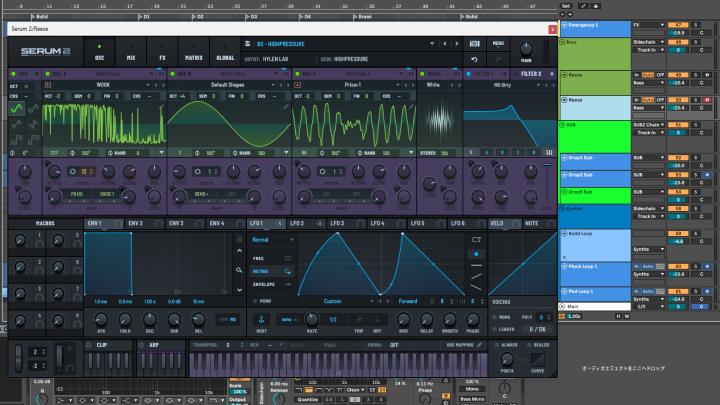Switch to the GLOBAL tab

(x=225, y=52)
